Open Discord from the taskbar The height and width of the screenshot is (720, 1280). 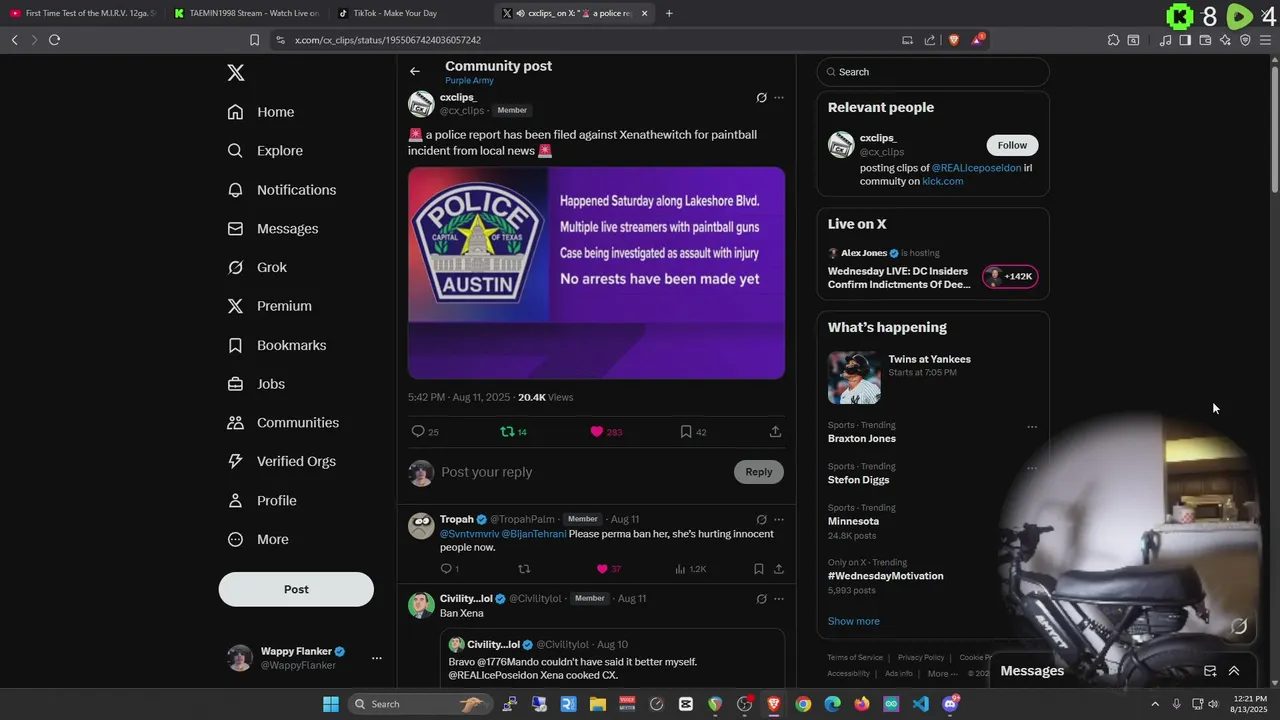tap(950, 704)
